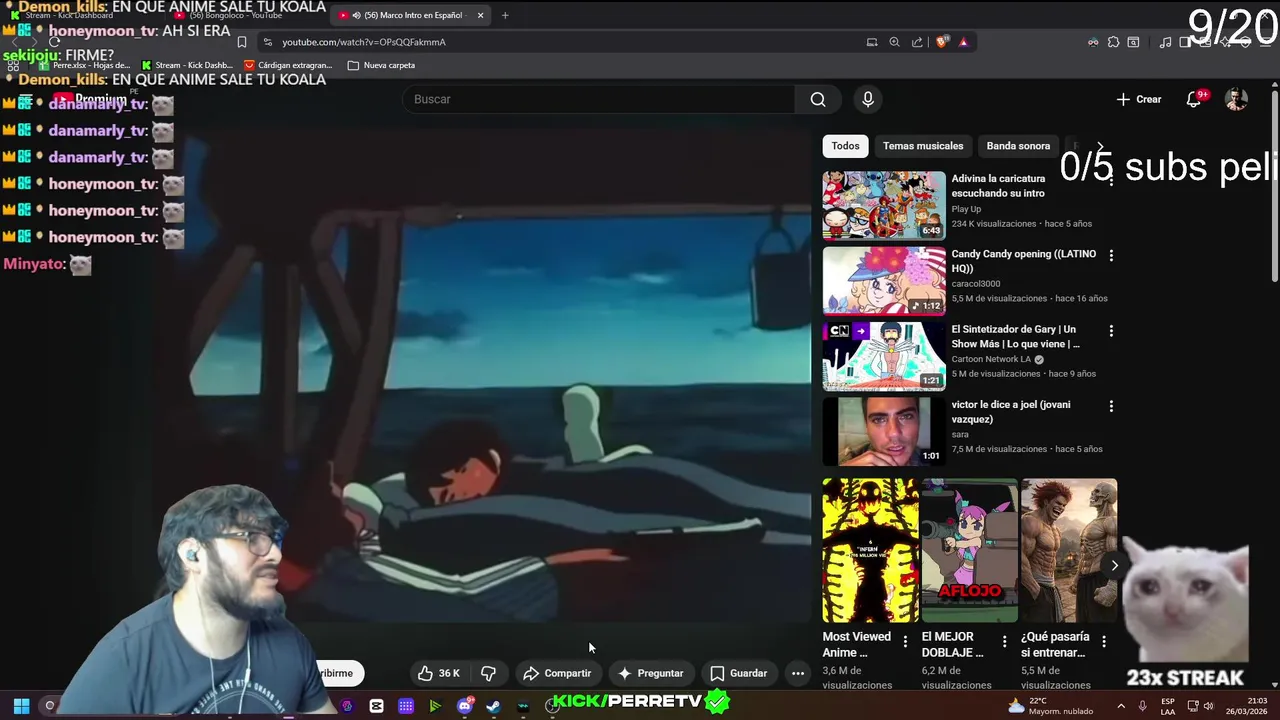Screen dimensions: 1280x720
Task: Dislike the video with thumbs-down icon
Action: [x=488, y=673]
